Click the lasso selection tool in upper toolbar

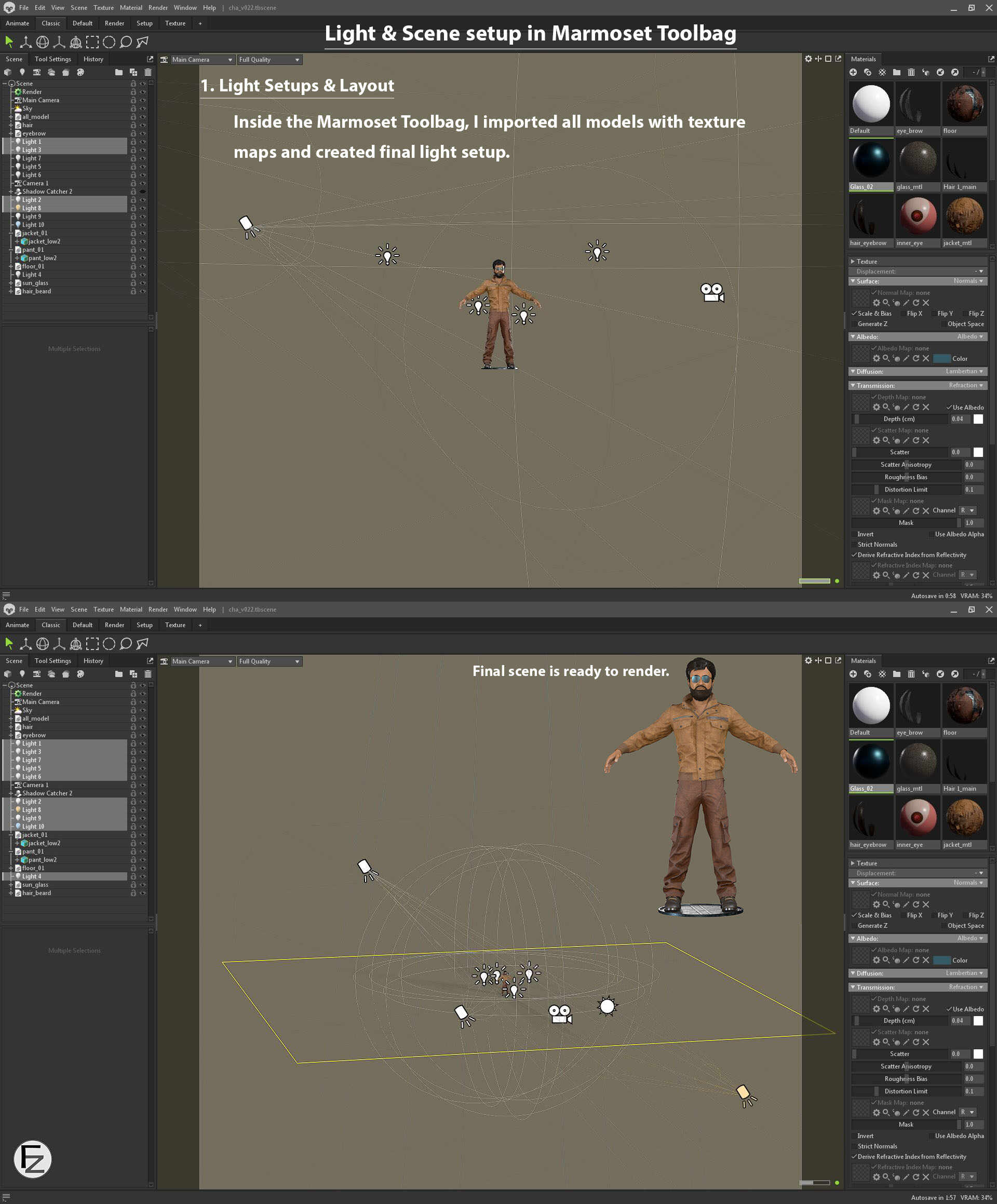click(126, 42)
